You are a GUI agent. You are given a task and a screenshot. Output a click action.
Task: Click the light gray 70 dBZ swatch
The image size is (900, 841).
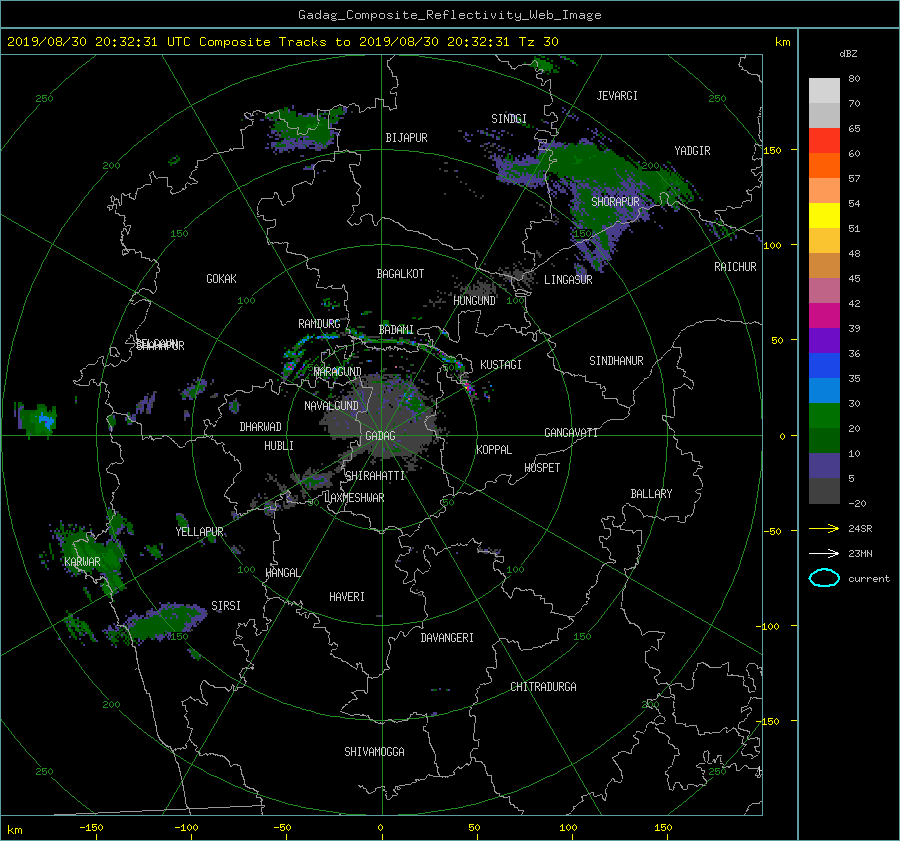click(824, 91)
